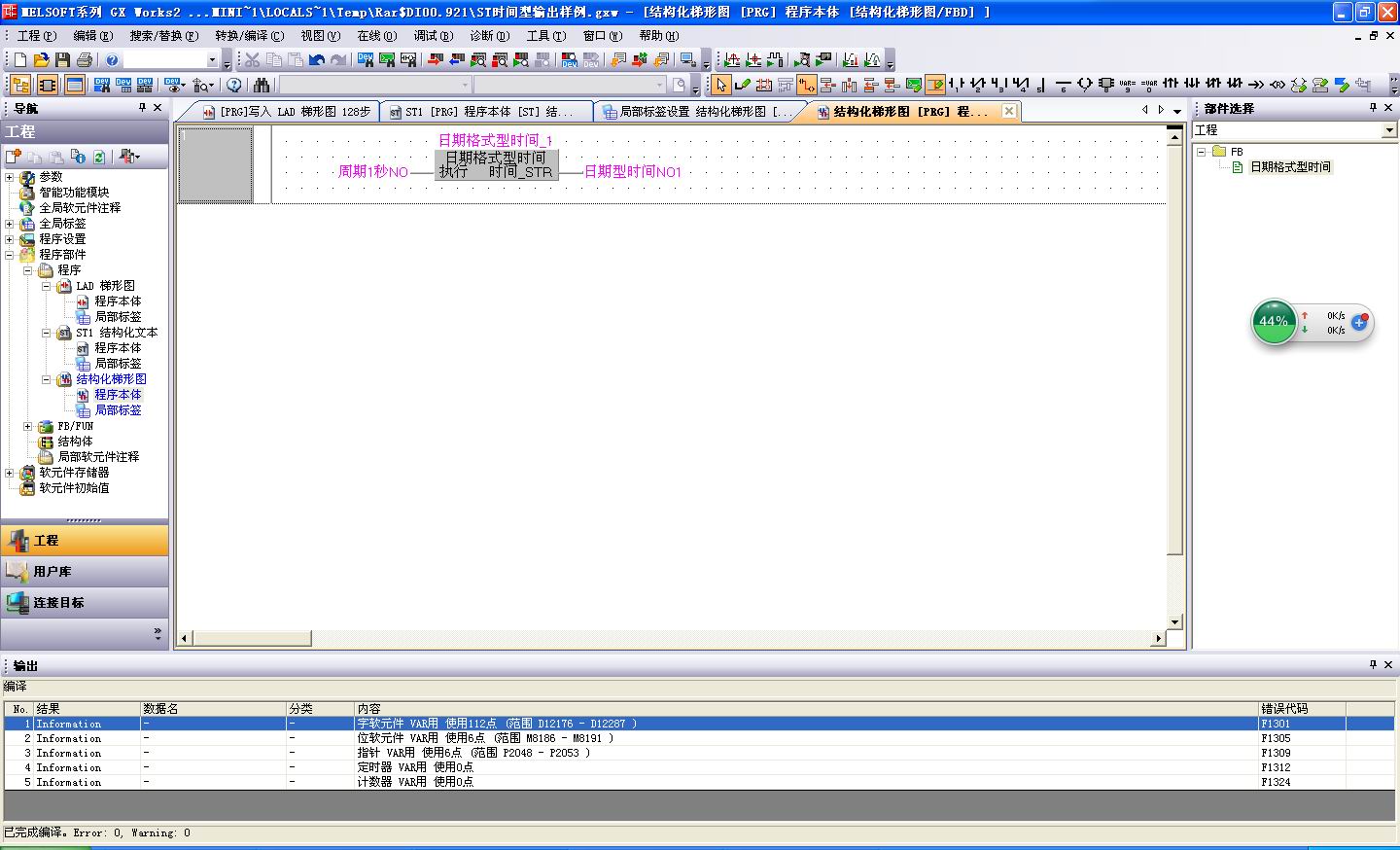Click the Cut scissors icon
Viewport: 1400px width, 850px height.
[253, 60]
